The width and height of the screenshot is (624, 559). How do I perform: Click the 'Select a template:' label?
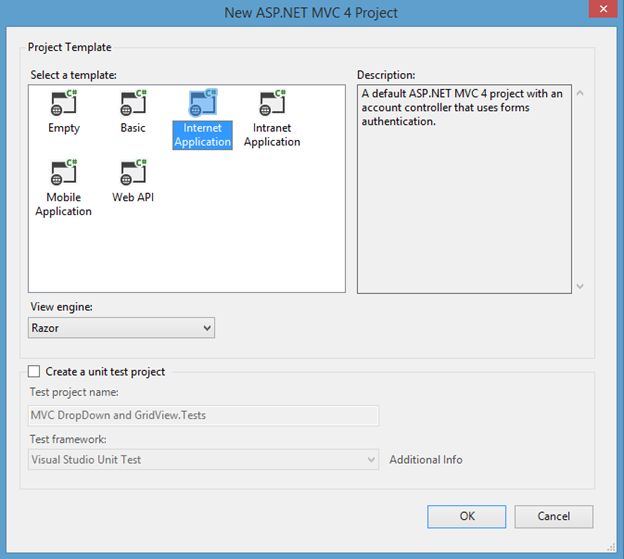74,75
